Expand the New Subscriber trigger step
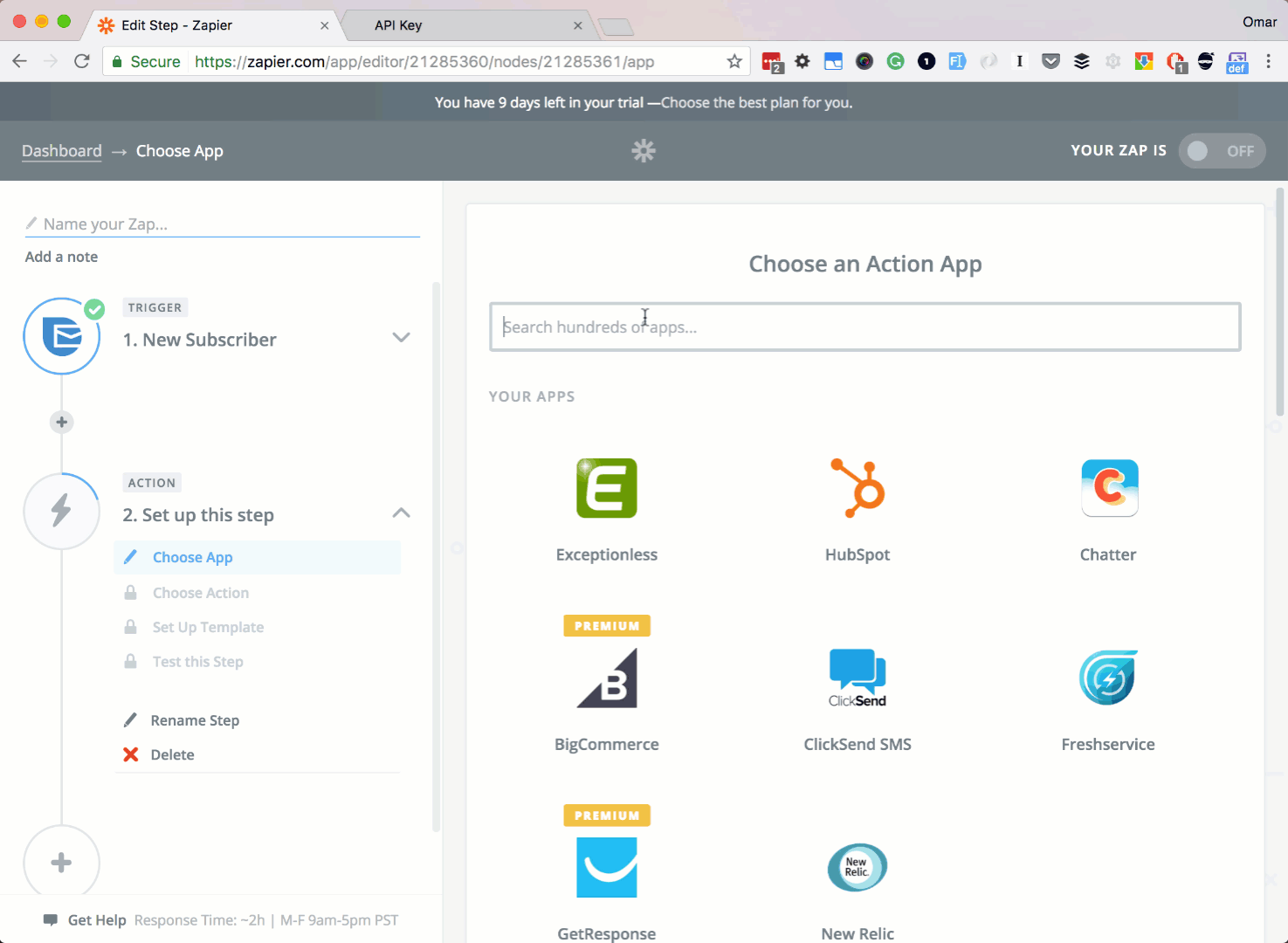This screenshot has width=1288, height=943. point(401,338)
